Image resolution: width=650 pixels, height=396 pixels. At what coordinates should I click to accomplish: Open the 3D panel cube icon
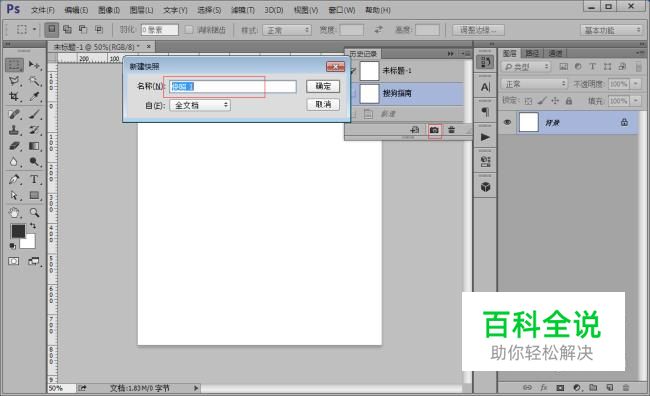tap(485, 187)
